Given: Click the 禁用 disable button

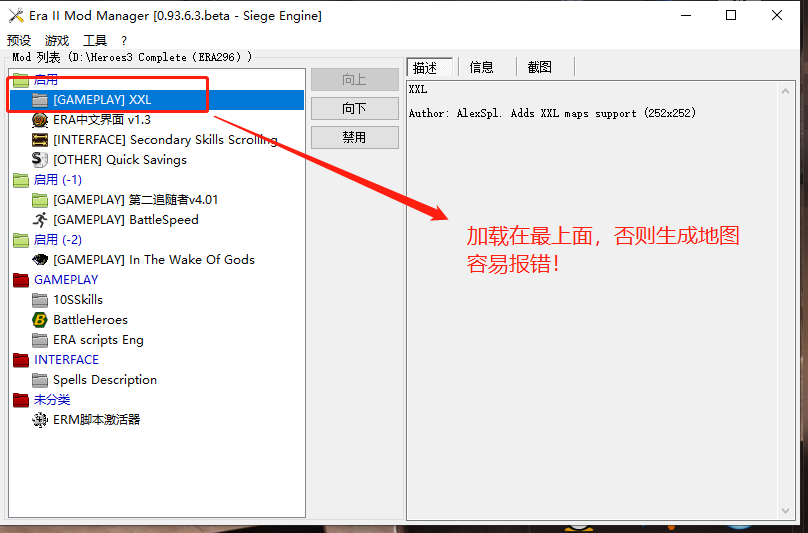Looking at the screenshot, I should (355, 137).
